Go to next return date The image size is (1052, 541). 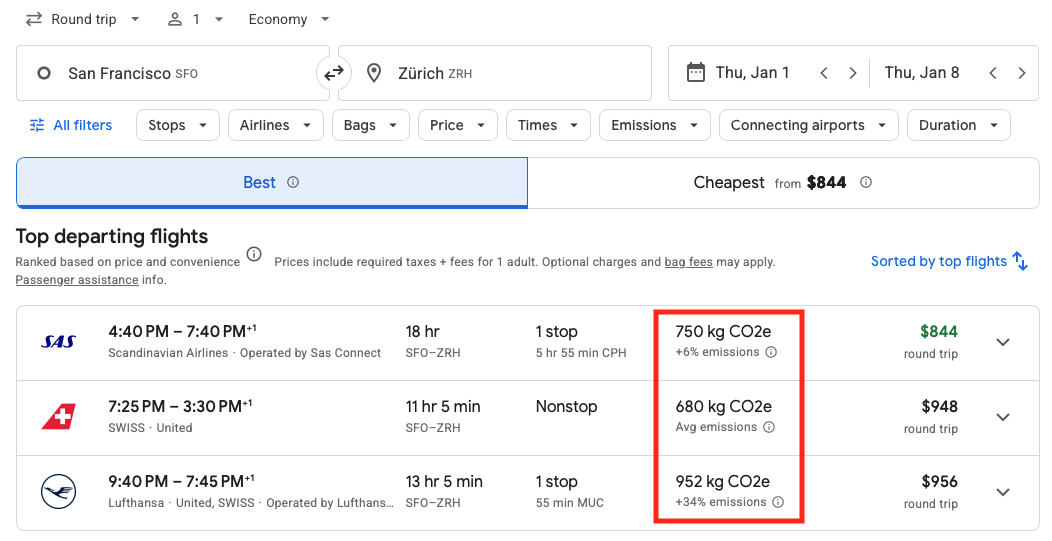1022,73
